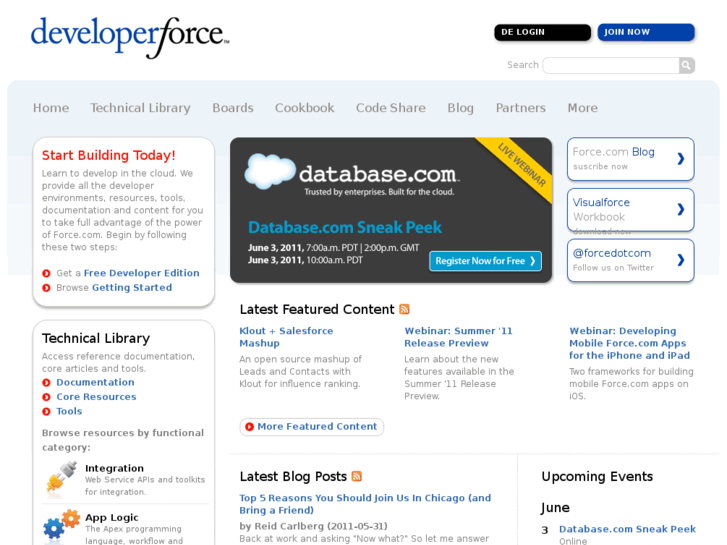Click the database.com cloud logo
Image resolution: width=727 pixels, height=545 pixels.
tap(270, 172)
